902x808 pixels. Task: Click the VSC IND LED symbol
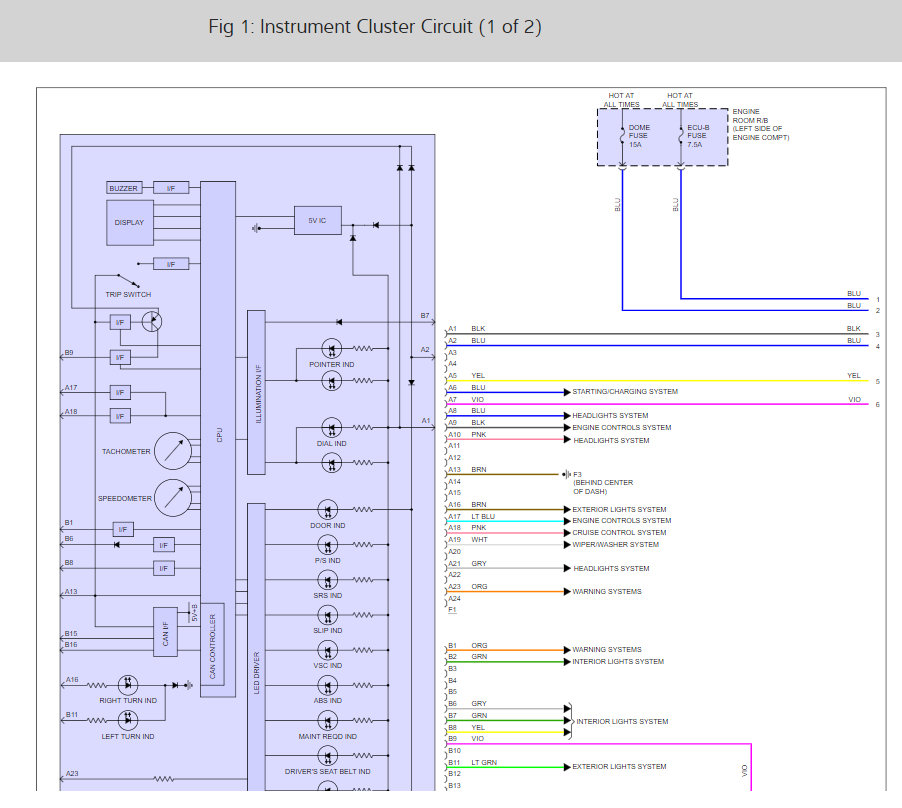tap(328, 650)
